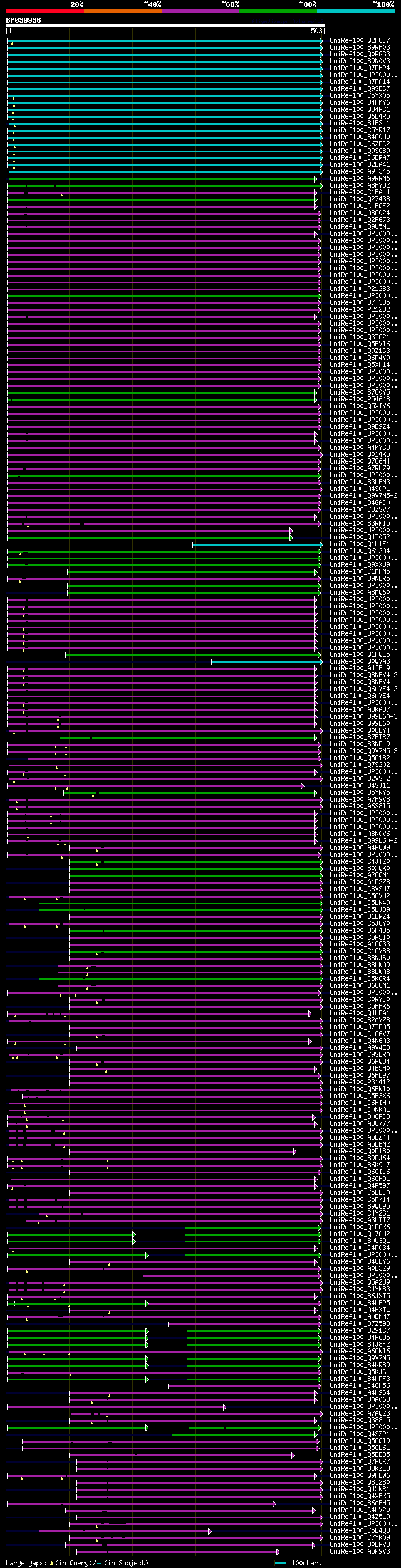The image size is (401, 1568).
Task: Select the UniRef100_B4FSJ1 label
Action: 360,124
